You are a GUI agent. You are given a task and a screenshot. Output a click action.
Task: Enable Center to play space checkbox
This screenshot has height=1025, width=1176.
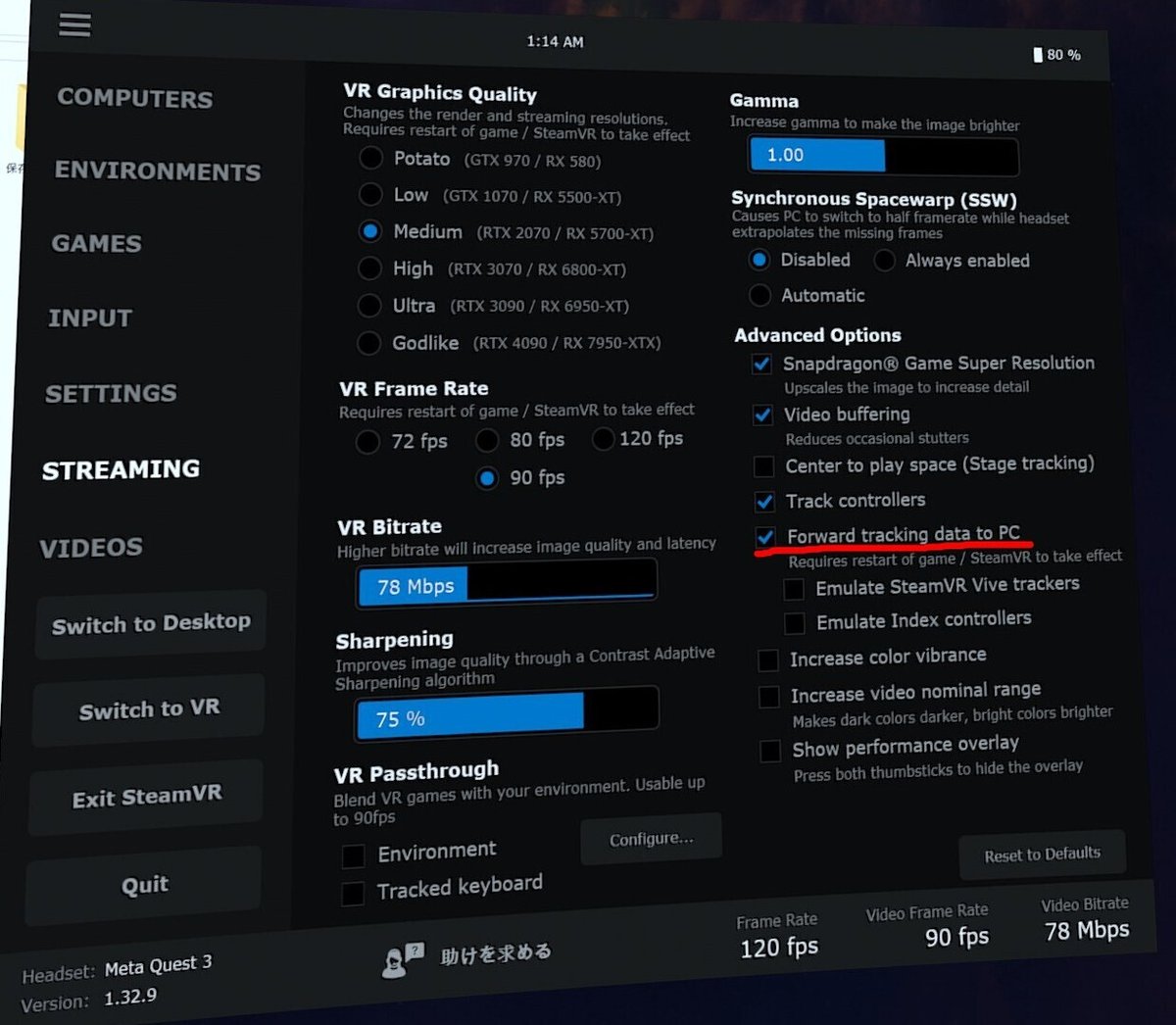[x=763, y=465]
